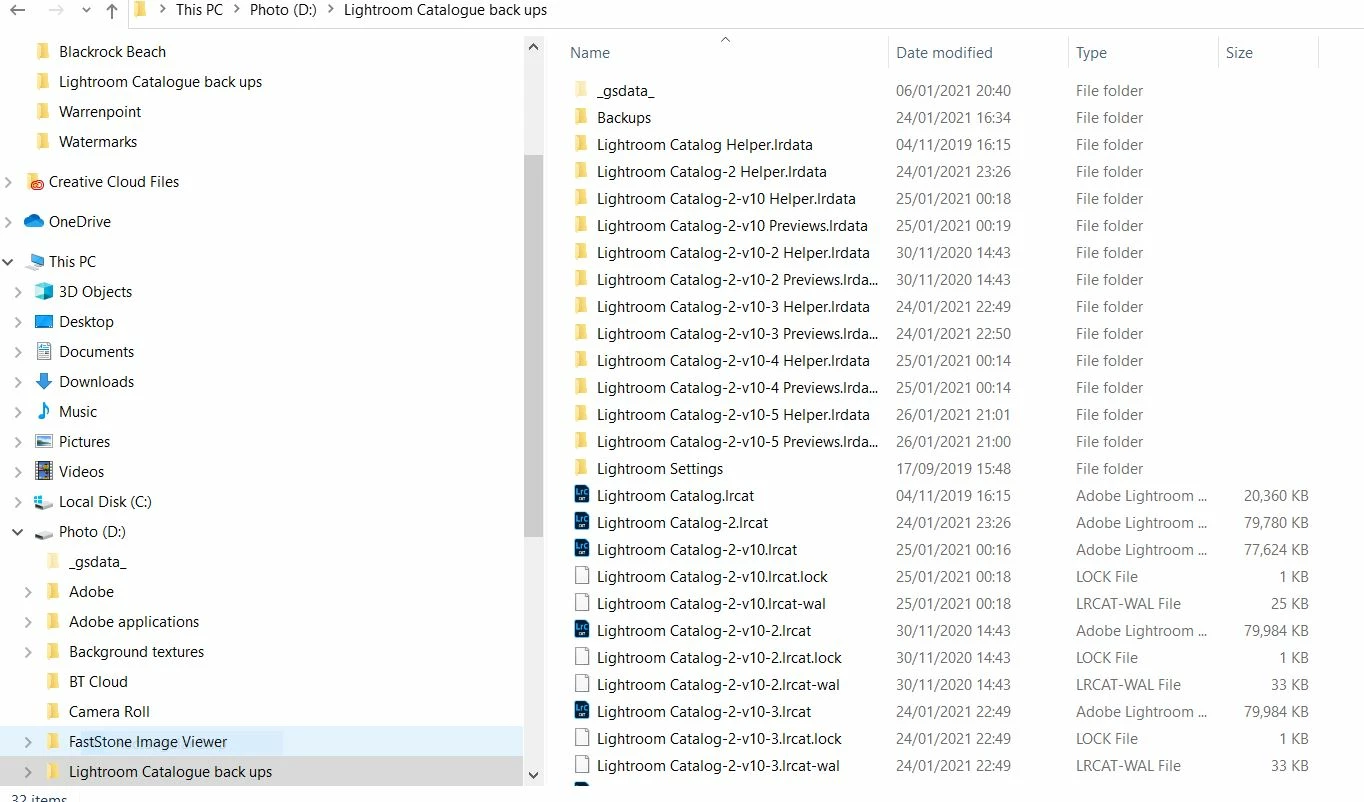This screenshot has width=1364, height=802.
Task: Click the Lightroom Settings folder icon
Action: 582,468
